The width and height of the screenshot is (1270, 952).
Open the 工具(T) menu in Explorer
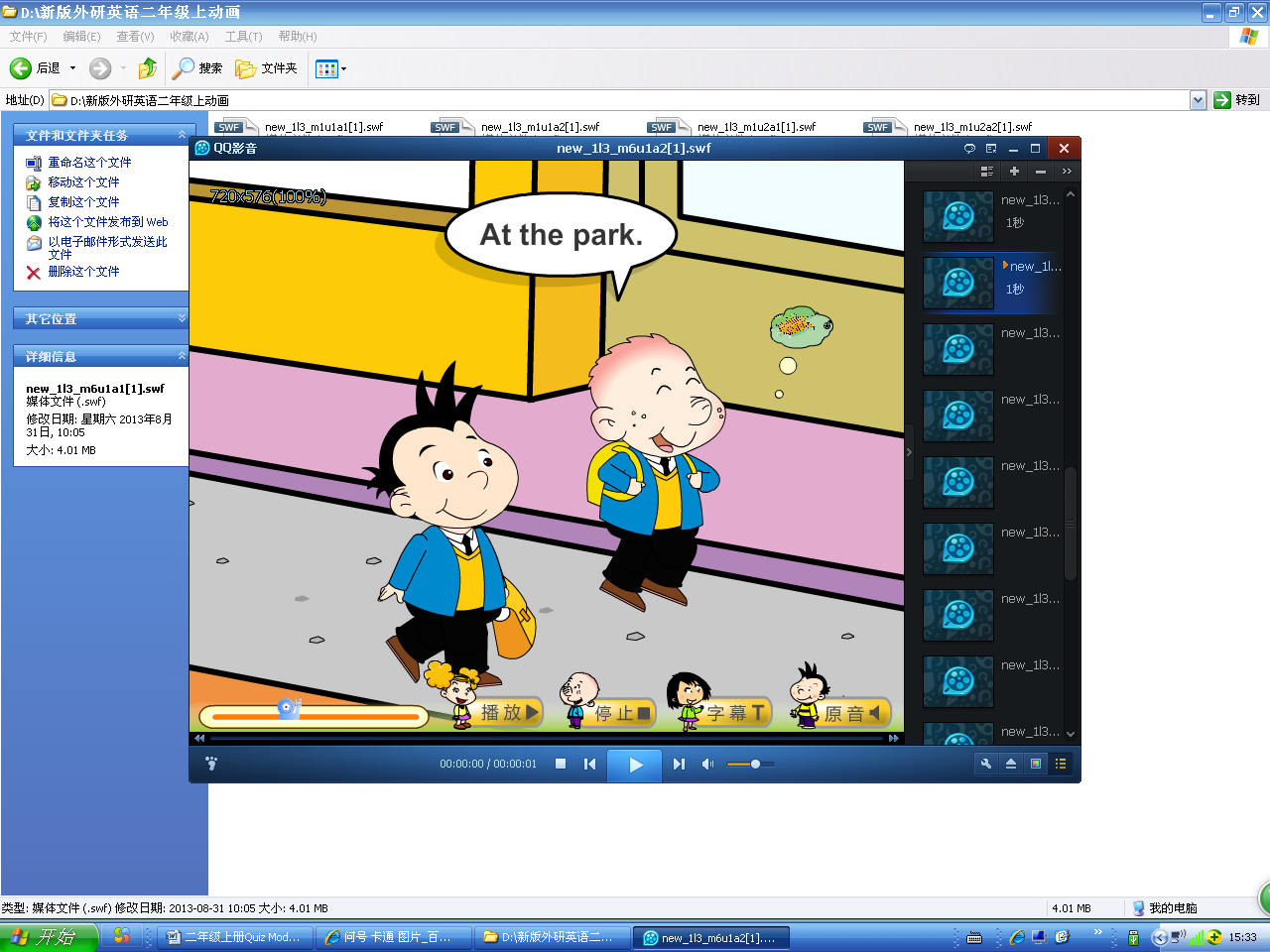tap(243, 37)
